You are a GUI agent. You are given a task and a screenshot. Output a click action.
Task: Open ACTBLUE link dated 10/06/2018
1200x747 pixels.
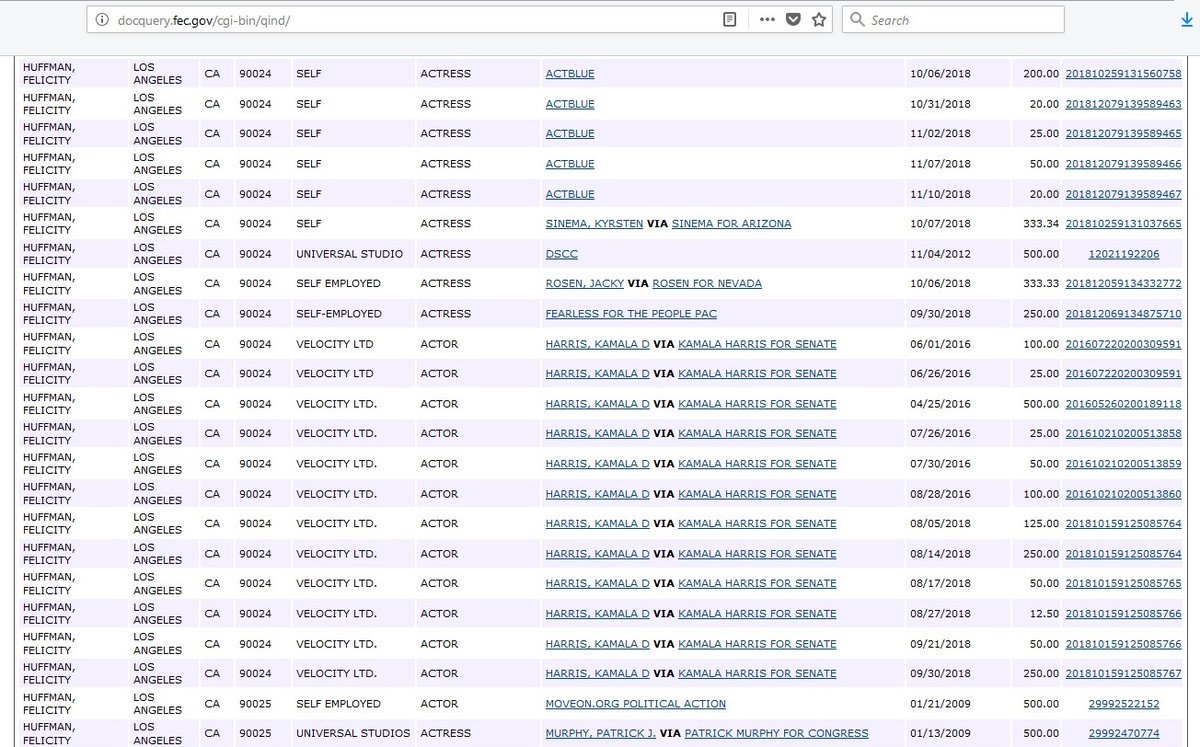[570, 74]
